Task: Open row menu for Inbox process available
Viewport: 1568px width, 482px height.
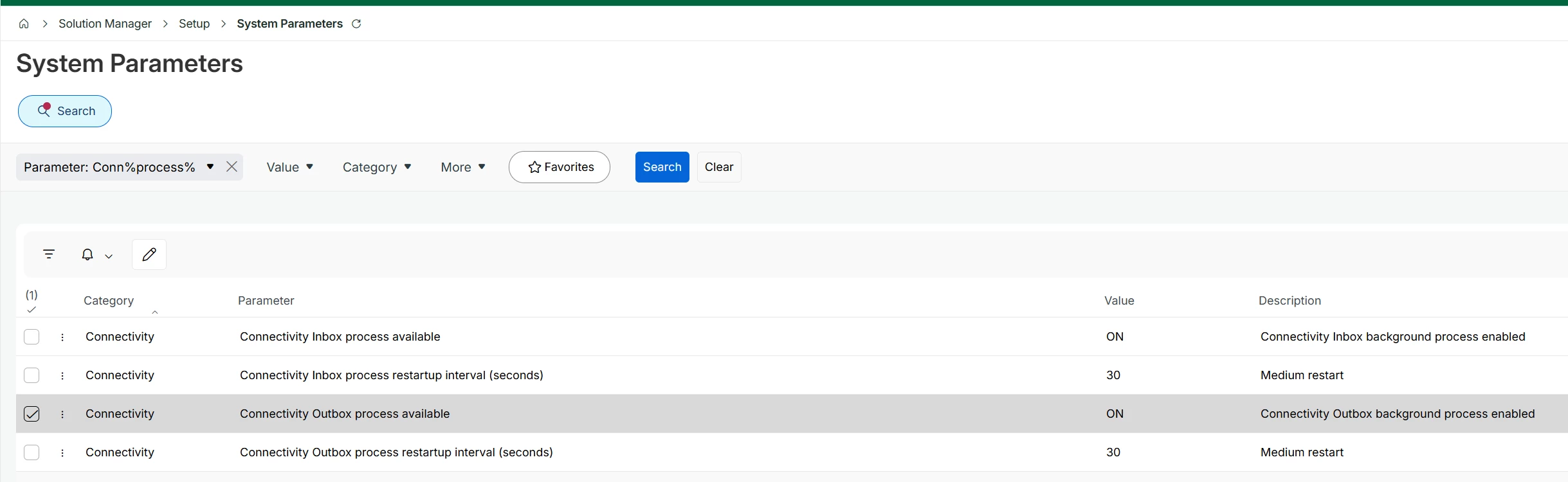Action: 62,337
